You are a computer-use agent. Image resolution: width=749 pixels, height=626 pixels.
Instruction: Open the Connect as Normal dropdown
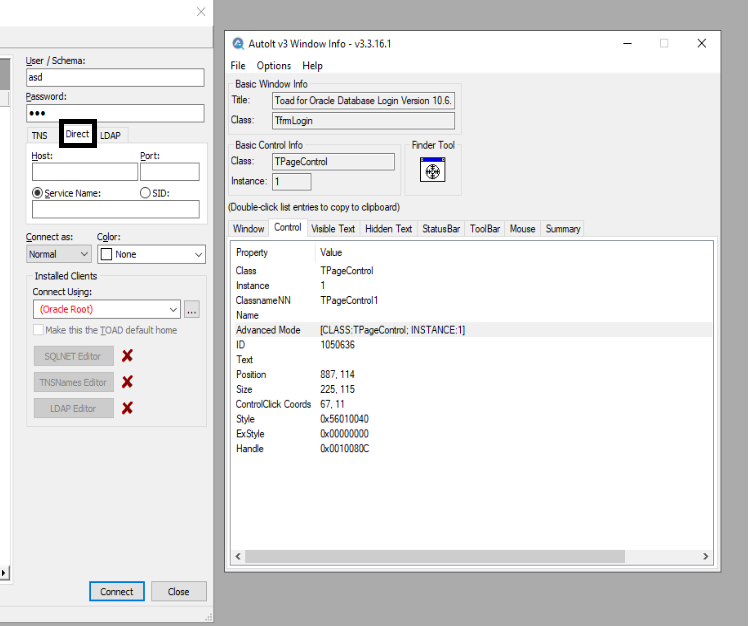59,254
